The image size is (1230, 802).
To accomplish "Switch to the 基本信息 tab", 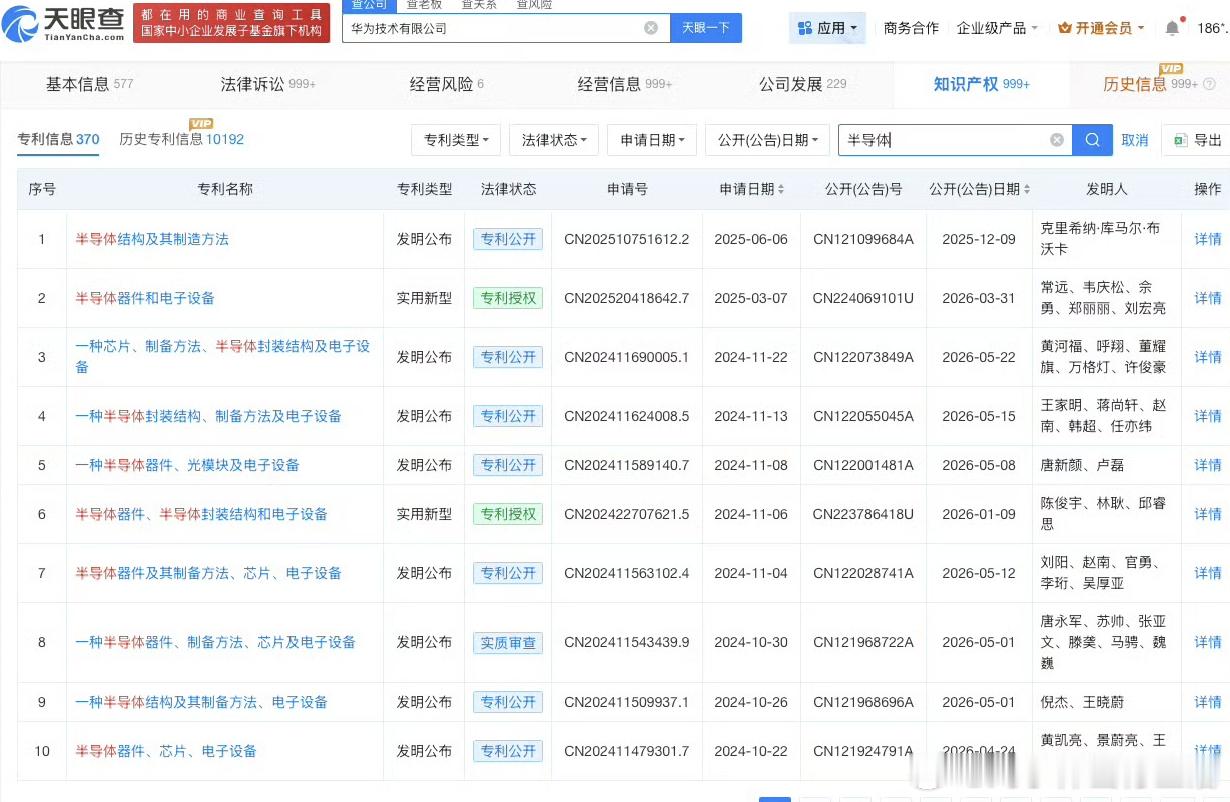I will (89, 84).
